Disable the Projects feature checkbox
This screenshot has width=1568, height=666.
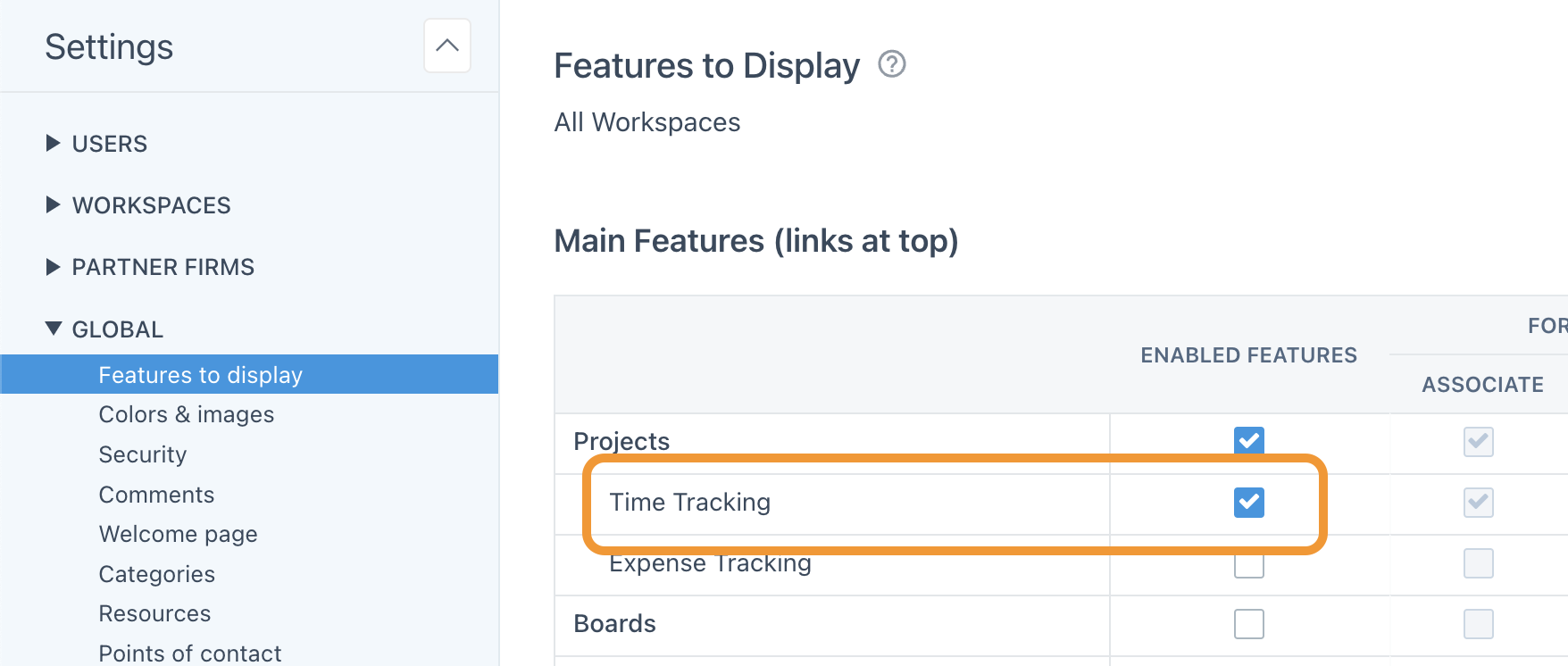[x=1248, y=440]
